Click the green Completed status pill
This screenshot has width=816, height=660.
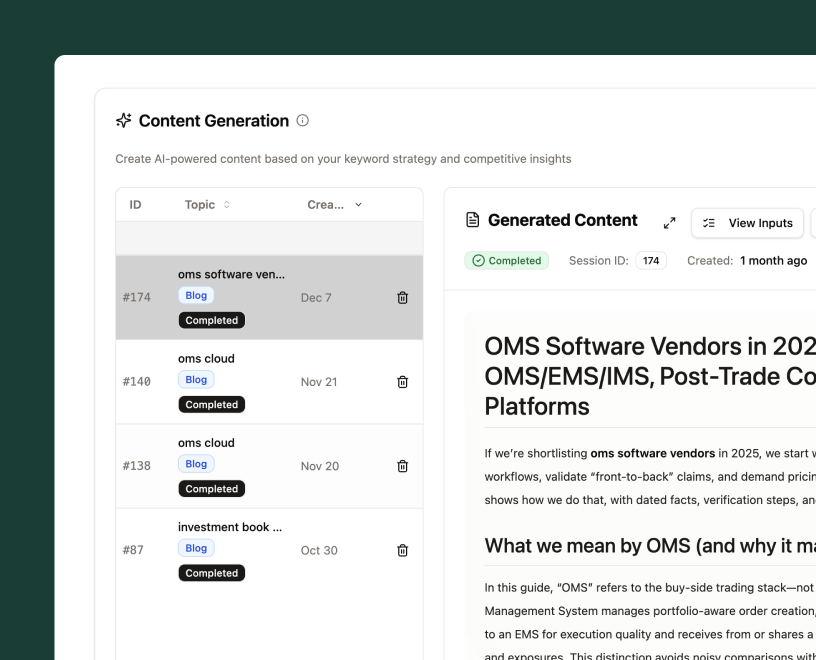(x=506, y=260)
